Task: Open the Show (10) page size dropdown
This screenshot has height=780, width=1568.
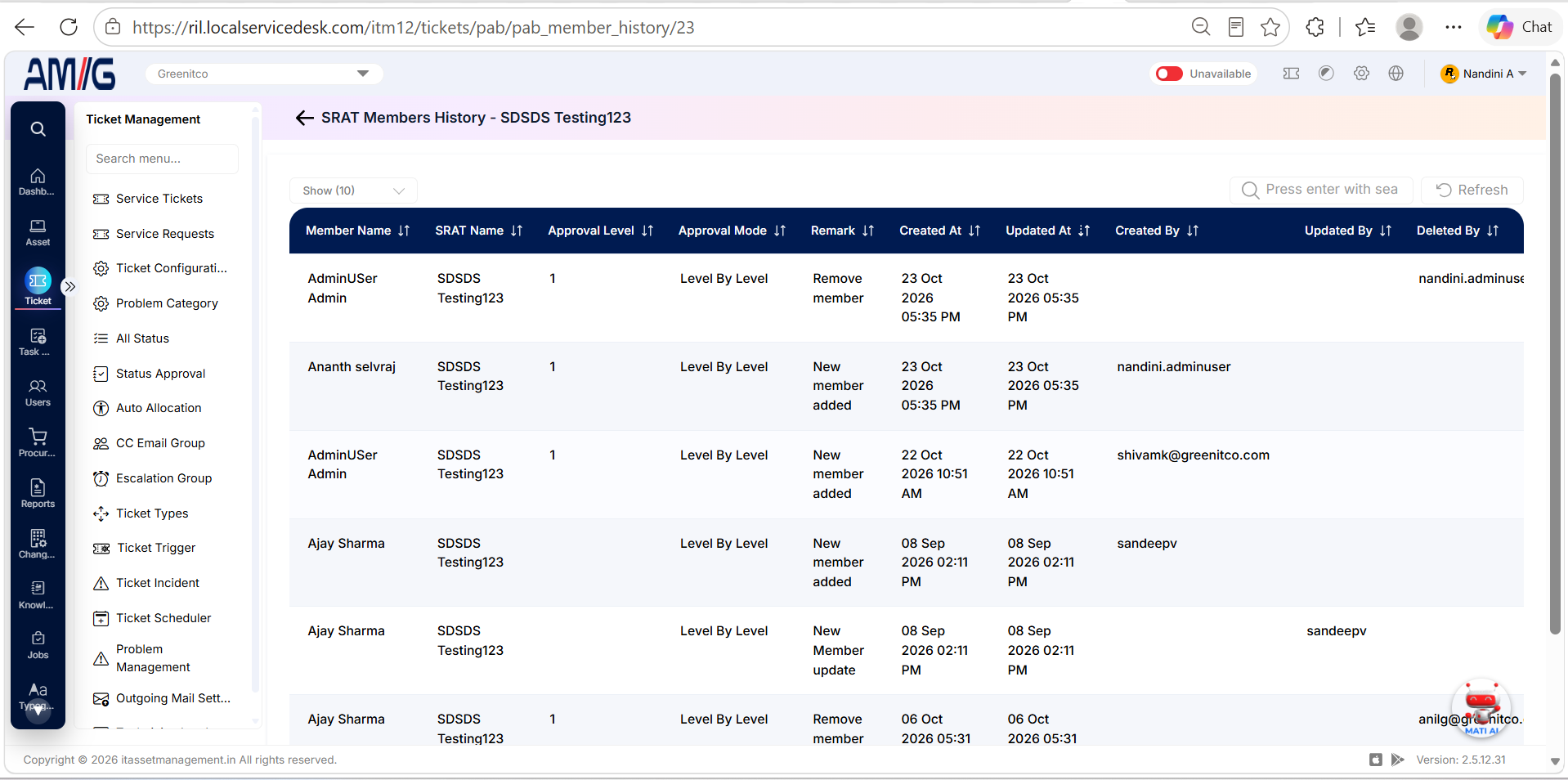Action: pos(353,191)
